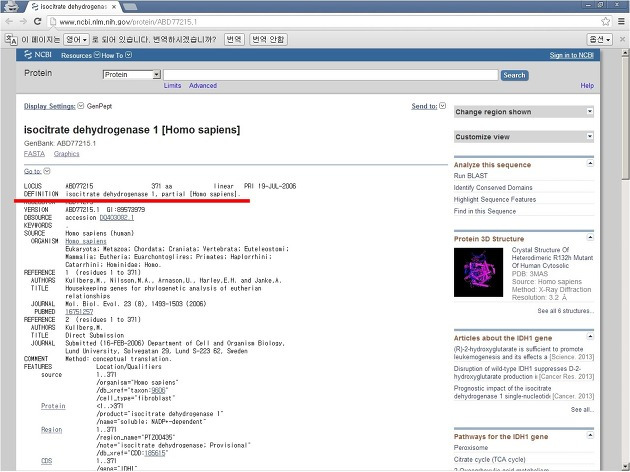Viewport: 630px width, 472px height.
Task: Open the DBSOURCE accession link
Action: point(117,218)
